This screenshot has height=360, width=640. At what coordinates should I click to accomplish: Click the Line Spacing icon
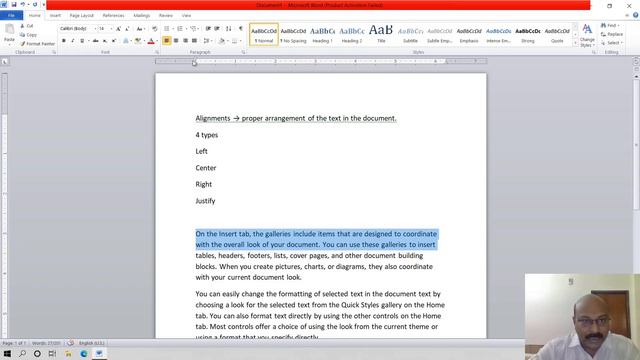click(207, 41)
